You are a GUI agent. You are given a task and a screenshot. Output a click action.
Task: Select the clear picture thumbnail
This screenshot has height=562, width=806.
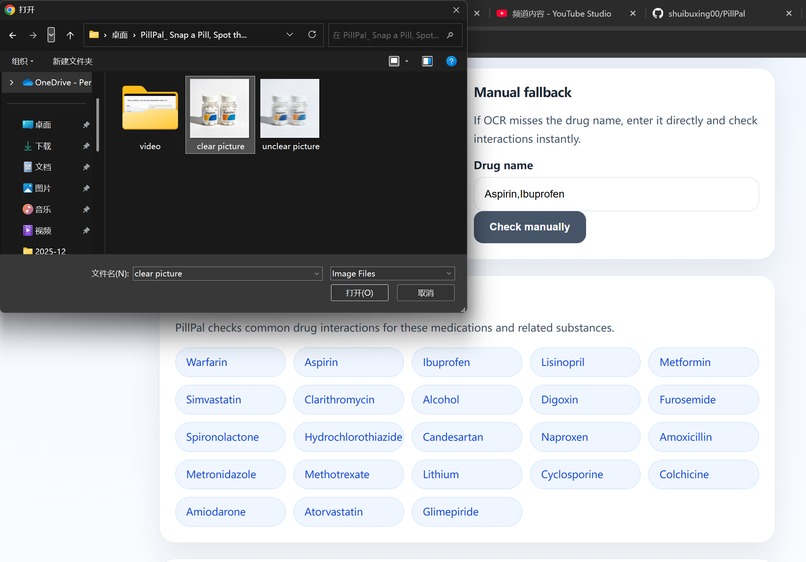(x=220, y=115)
